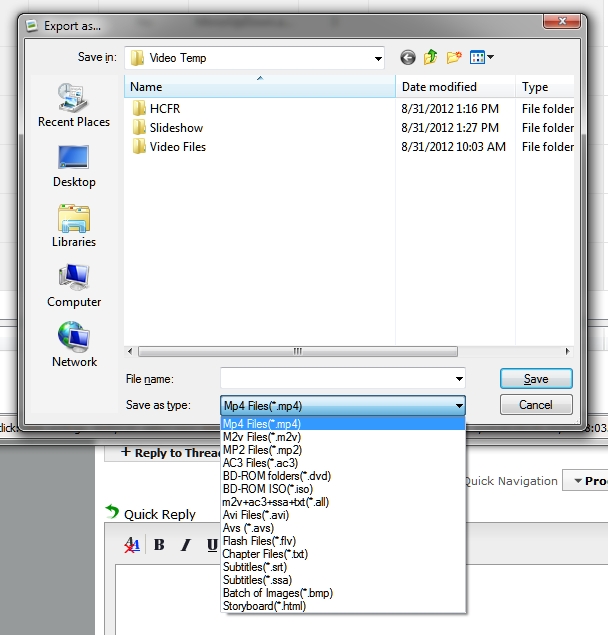This screenshot has width=608, height=635.
Task: Click remove text formatting icon in Quick Reply
Action: (132, 545)
